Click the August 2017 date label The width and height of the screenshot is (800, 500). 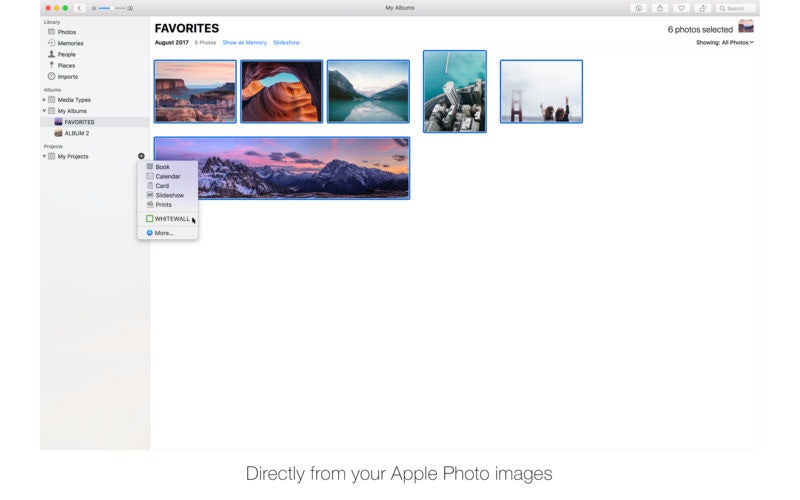(171, 42)
